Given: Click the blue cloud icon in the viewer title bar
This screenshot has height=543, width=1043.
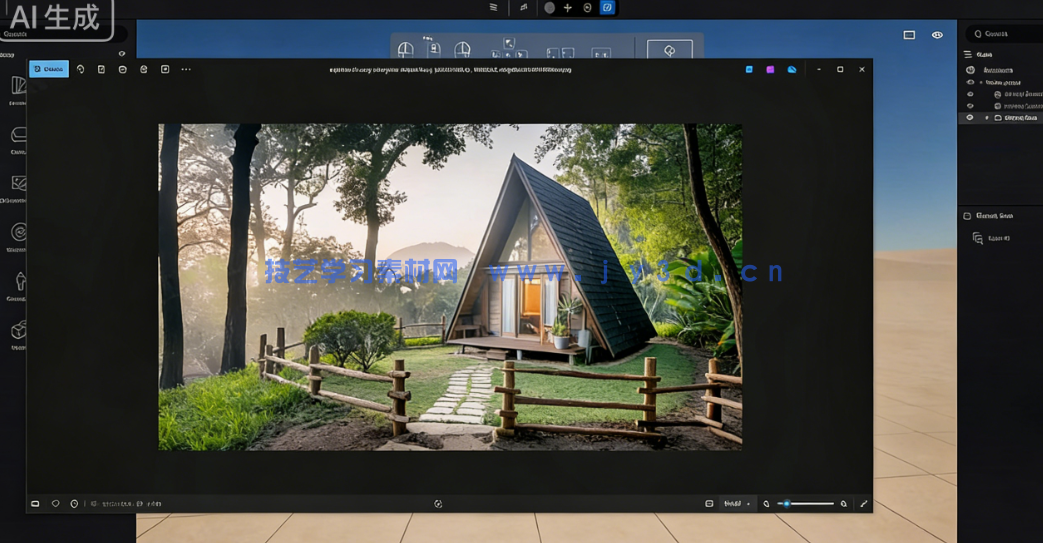Looking at the screenshot, I should click(x=792, y=69).
